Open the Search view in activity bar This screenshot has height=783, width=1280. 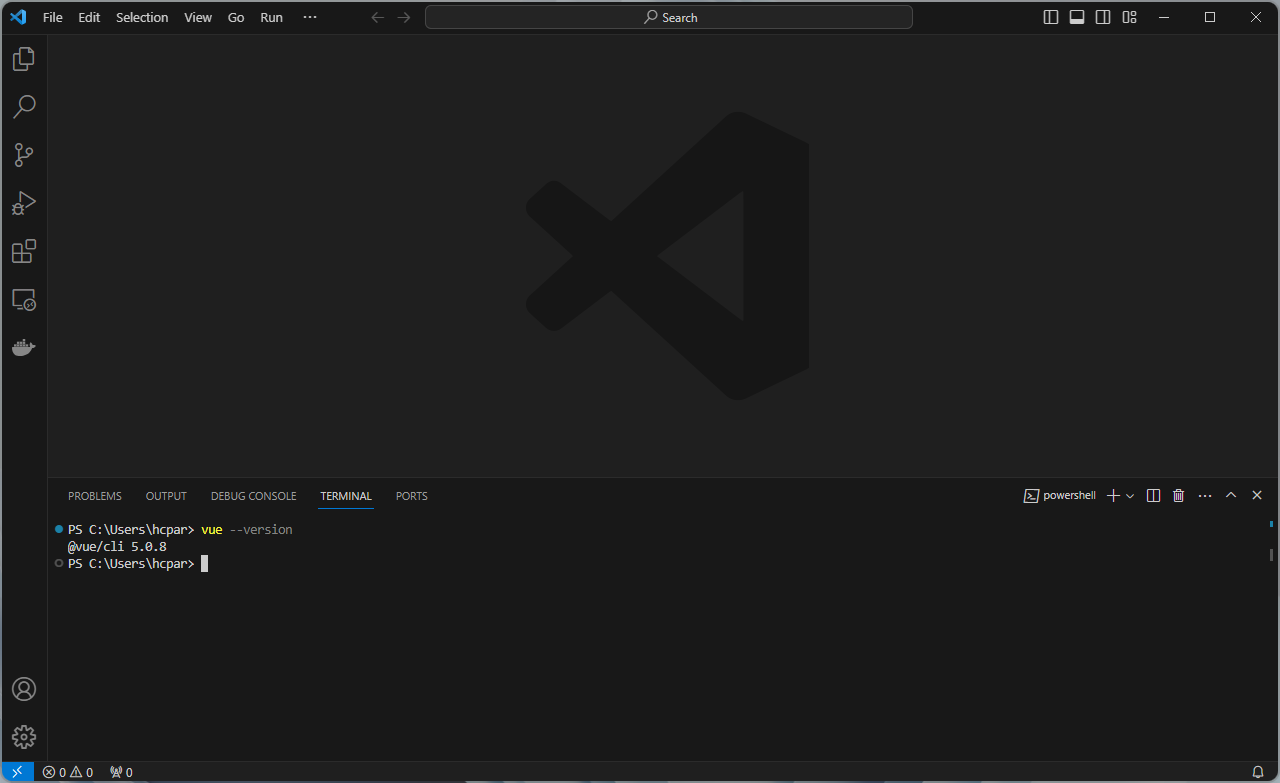(x=24, y=107)
